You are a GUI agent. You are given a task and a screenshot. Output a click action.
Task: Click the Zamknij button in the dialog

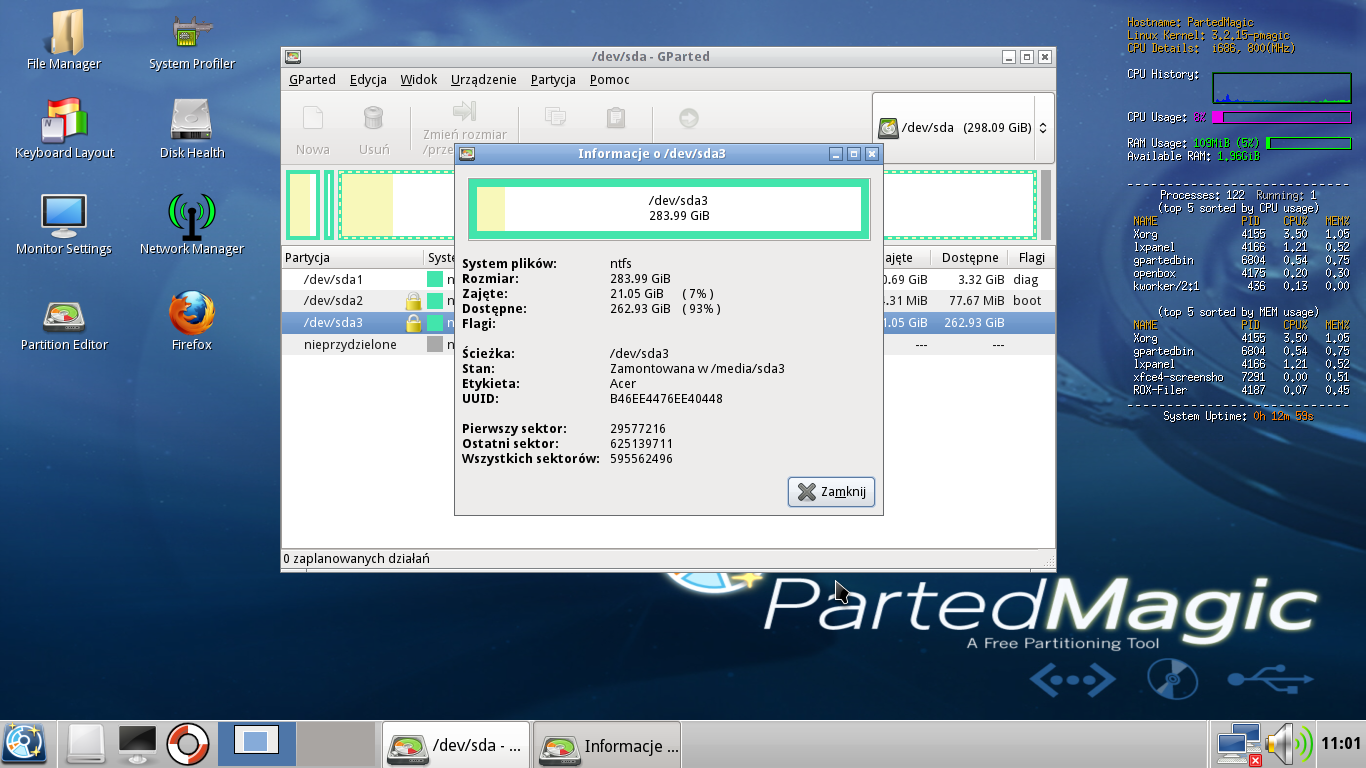(x=831, y=492)
